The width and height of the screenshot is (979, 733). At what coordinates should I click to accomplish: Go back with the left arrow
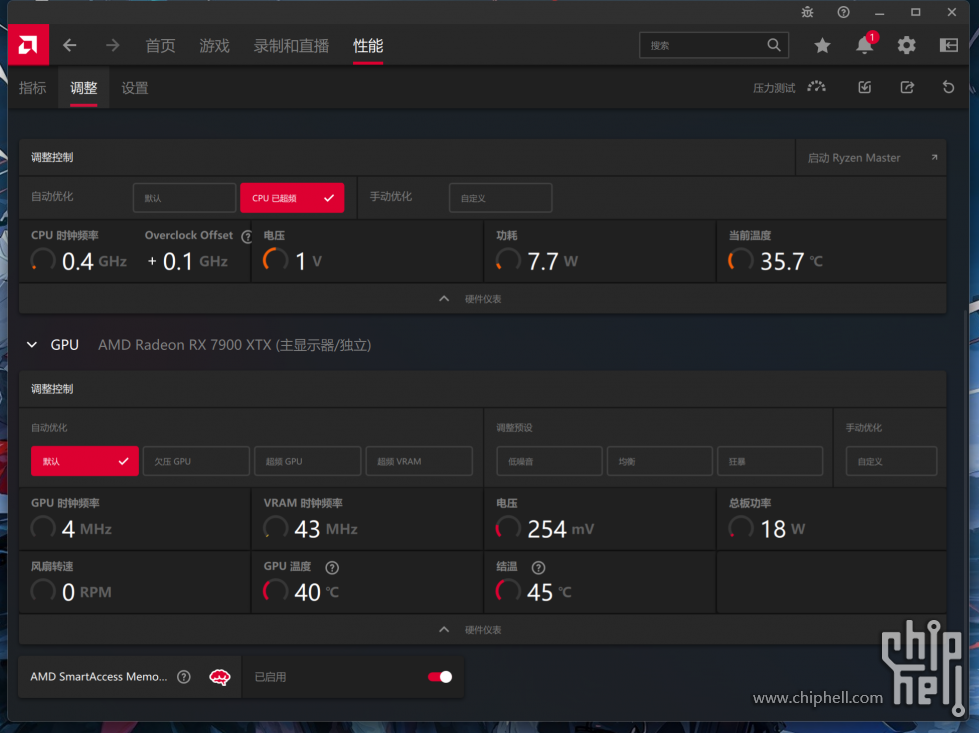70,45
